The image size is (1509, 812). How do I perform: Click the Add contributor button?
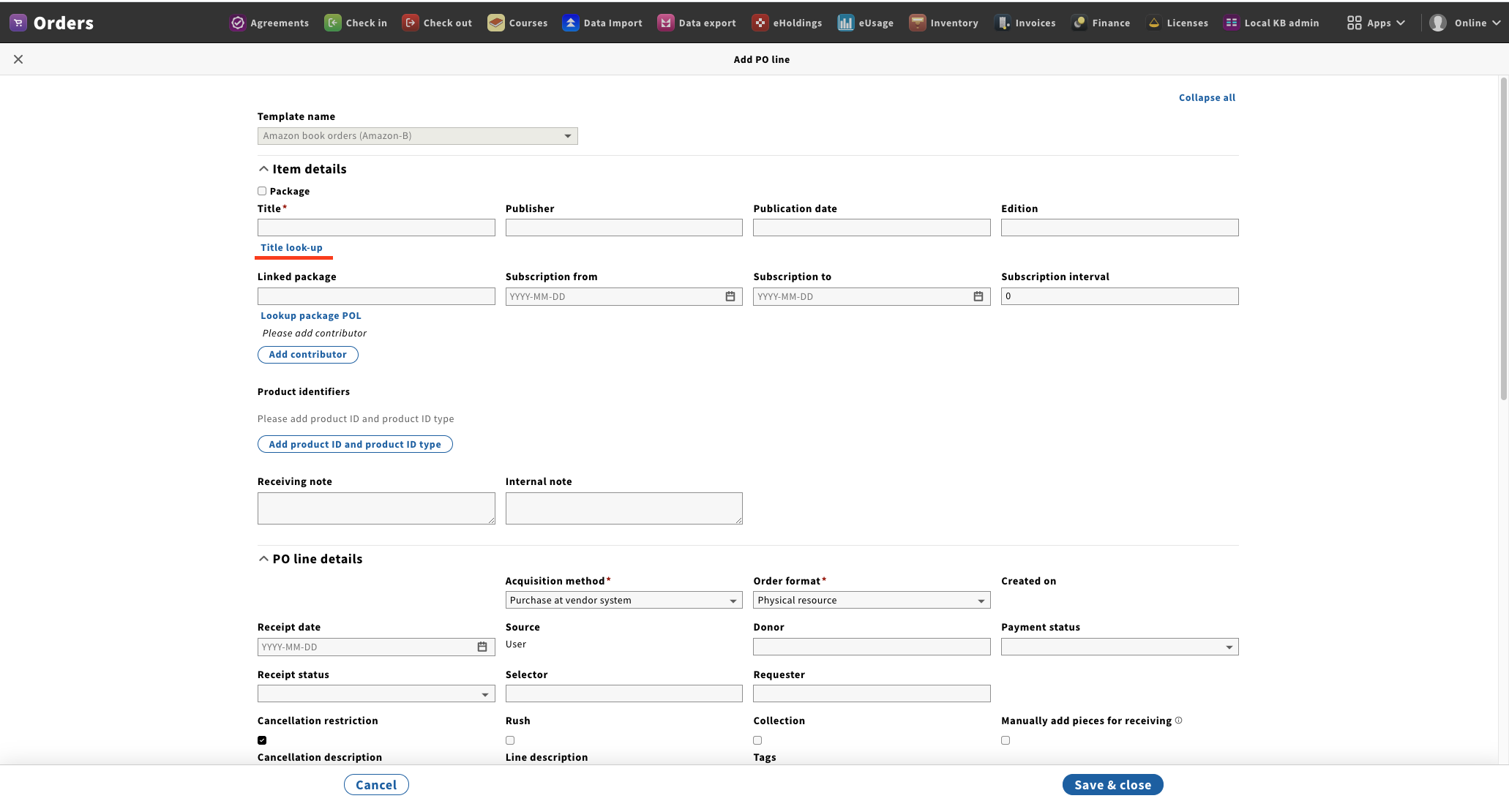(x=307, y=354)
